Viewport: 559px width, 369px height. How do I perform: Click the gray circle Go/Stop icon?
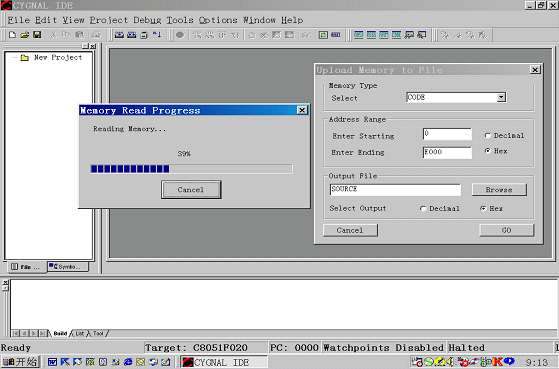180,35
